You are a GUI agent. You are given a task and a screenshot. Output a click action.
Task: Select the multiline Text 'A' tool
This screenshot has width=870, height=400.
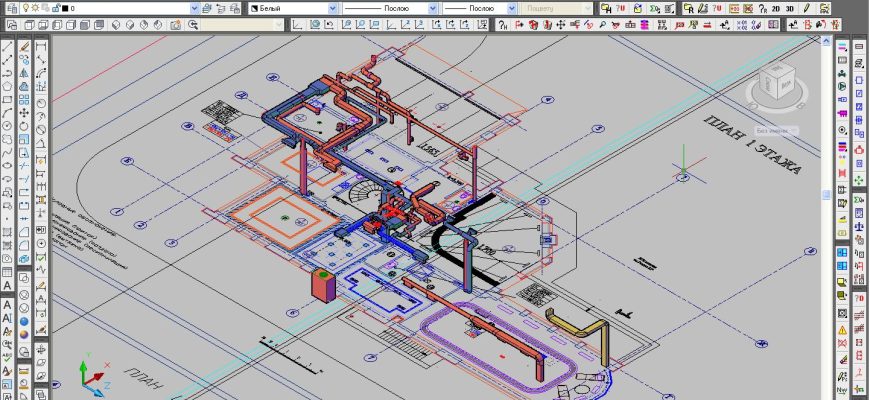click(x=8, y=286)
